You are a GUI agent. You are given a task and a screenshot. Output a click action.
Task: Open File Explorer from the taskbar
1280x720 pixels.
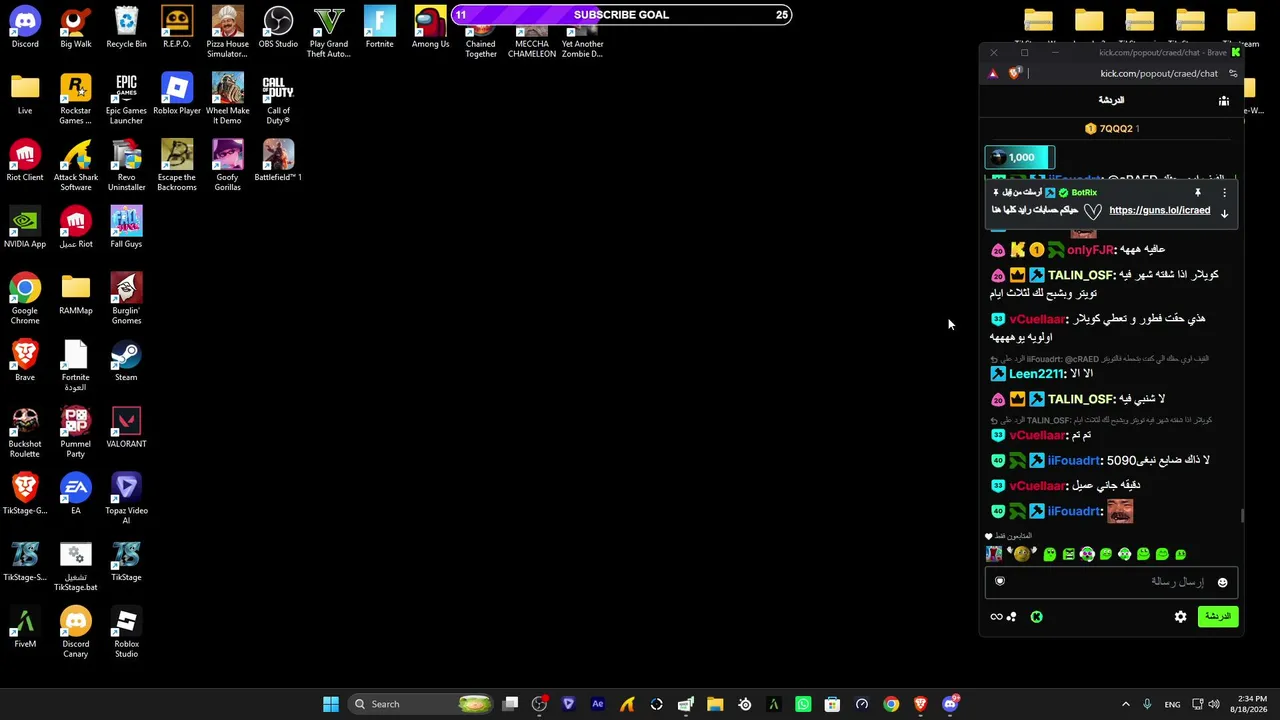[715, 704]
